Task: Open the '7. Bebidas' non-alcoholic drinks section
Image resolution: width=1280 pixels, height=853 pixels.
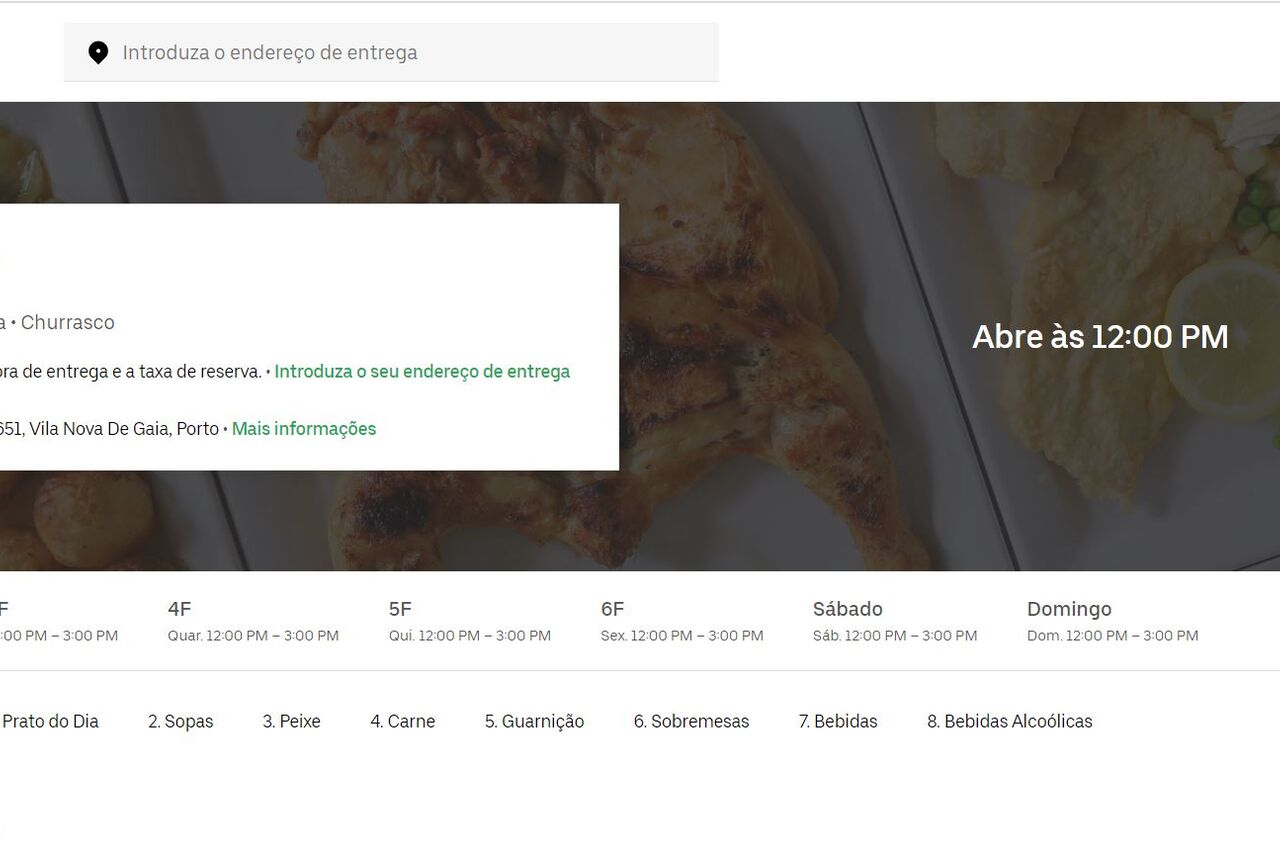Action: [x=837, y=721]
